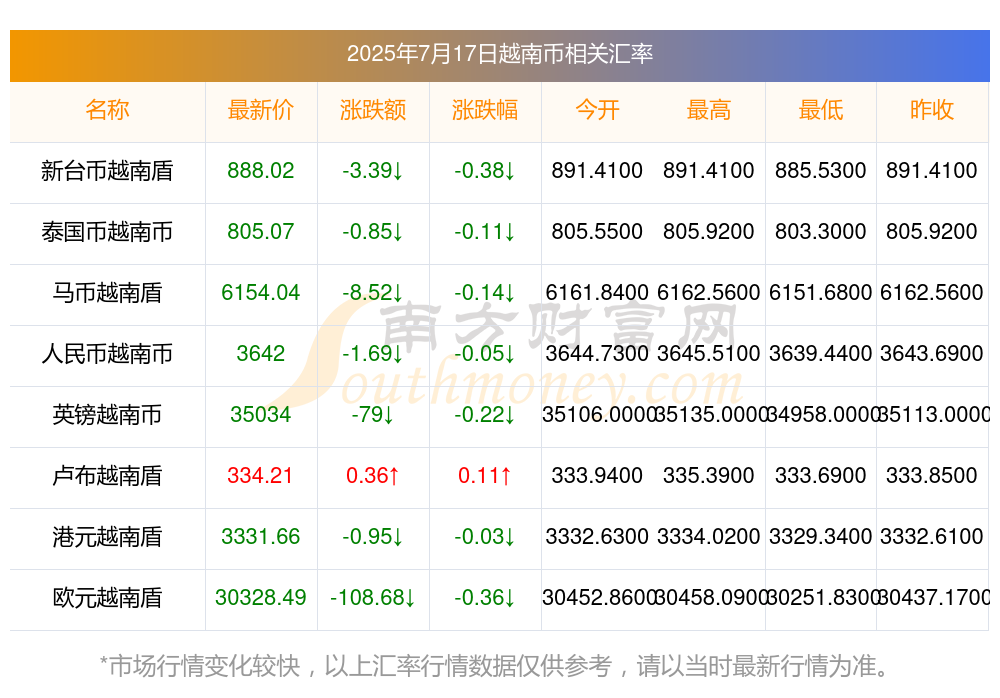Click the 港元越南盾 row name
This screenshot has width=1000, height=698.
coord(107,537)
